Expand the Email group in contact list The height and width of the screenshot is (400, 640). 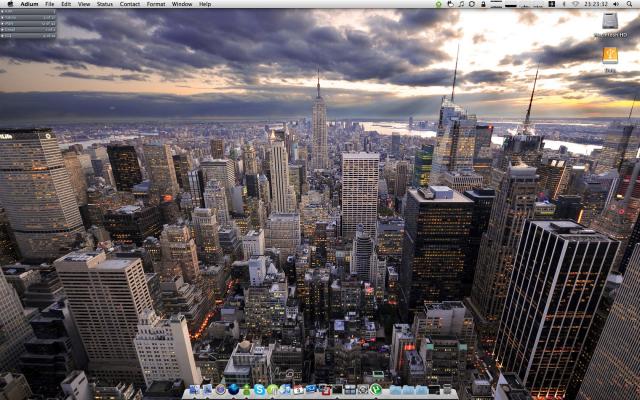(x=28, y=30)
